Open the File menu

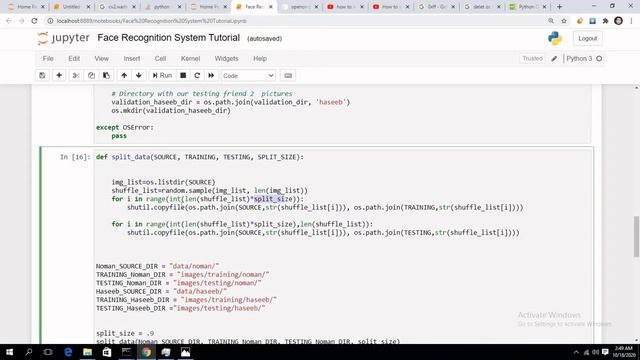coord(48,59)
